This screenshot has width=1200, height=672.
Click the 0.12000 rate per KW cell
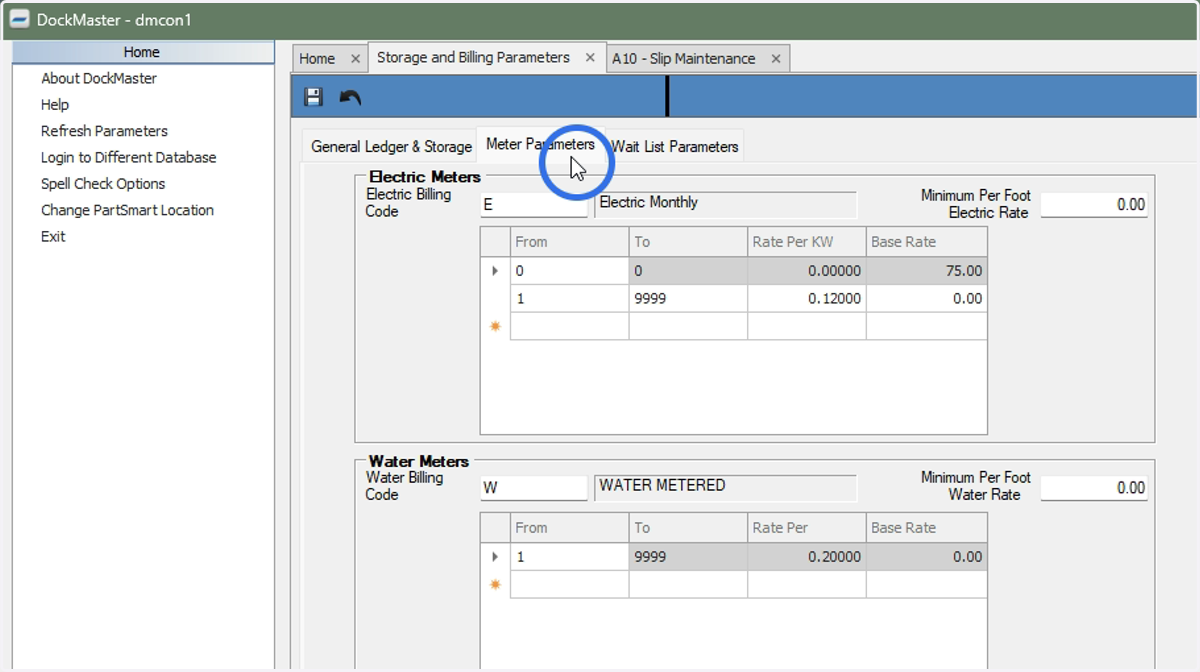click(x=806, y=299)
